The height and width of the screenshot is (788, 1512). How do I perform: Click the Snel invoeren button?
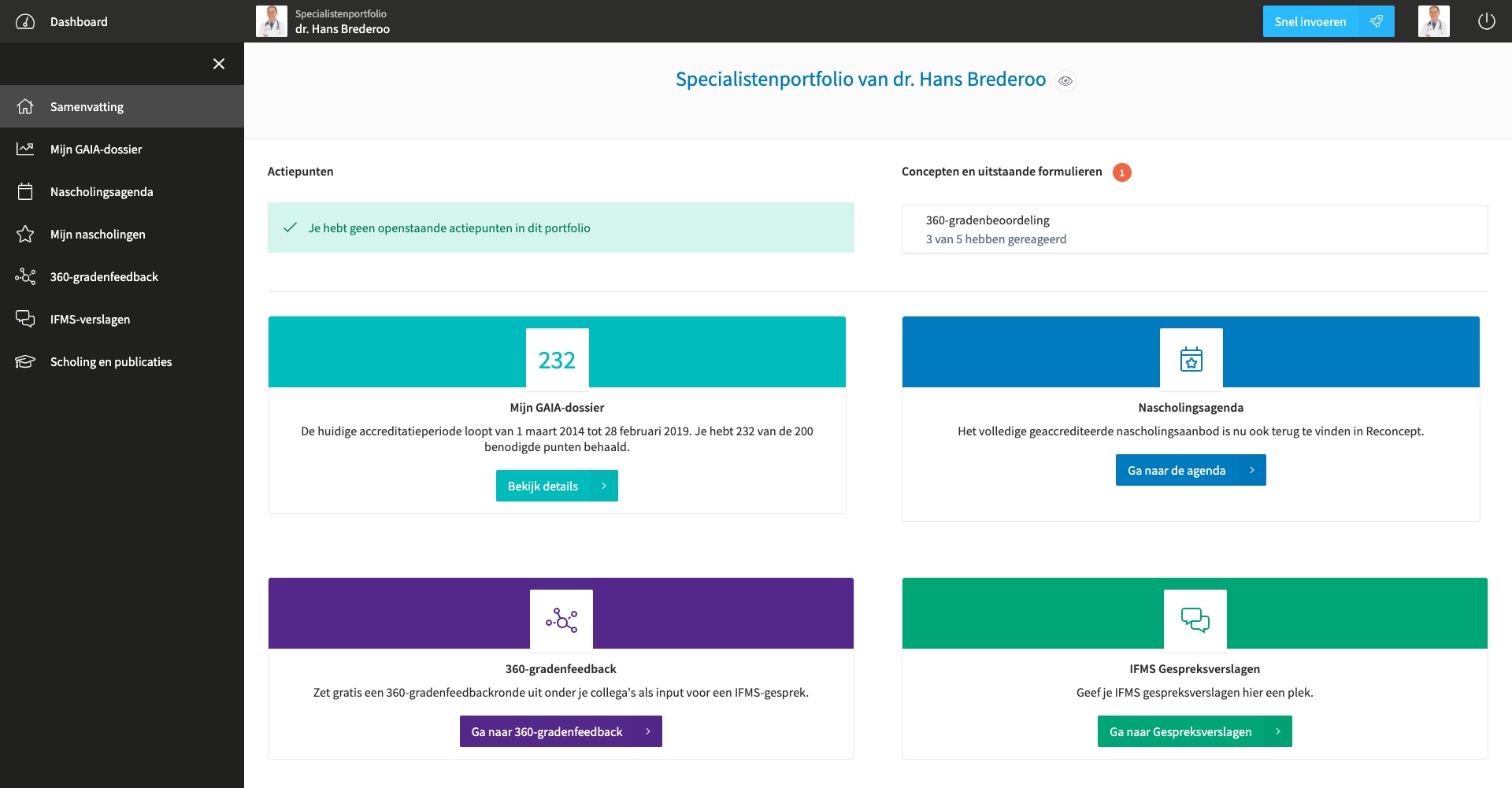point(1329,21)
